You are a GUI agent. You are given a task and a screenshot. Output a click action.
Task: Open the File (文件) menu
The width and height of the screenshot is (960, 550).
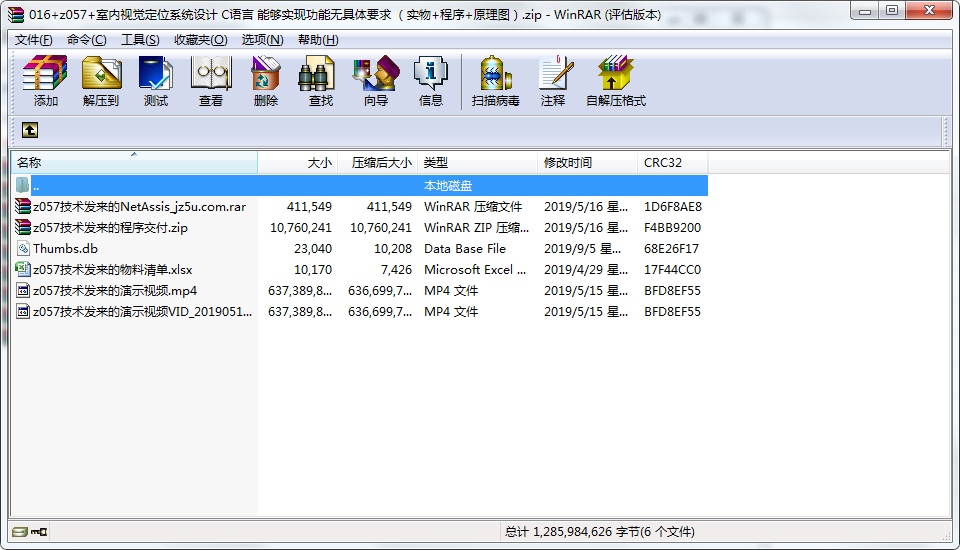point(34,40)
